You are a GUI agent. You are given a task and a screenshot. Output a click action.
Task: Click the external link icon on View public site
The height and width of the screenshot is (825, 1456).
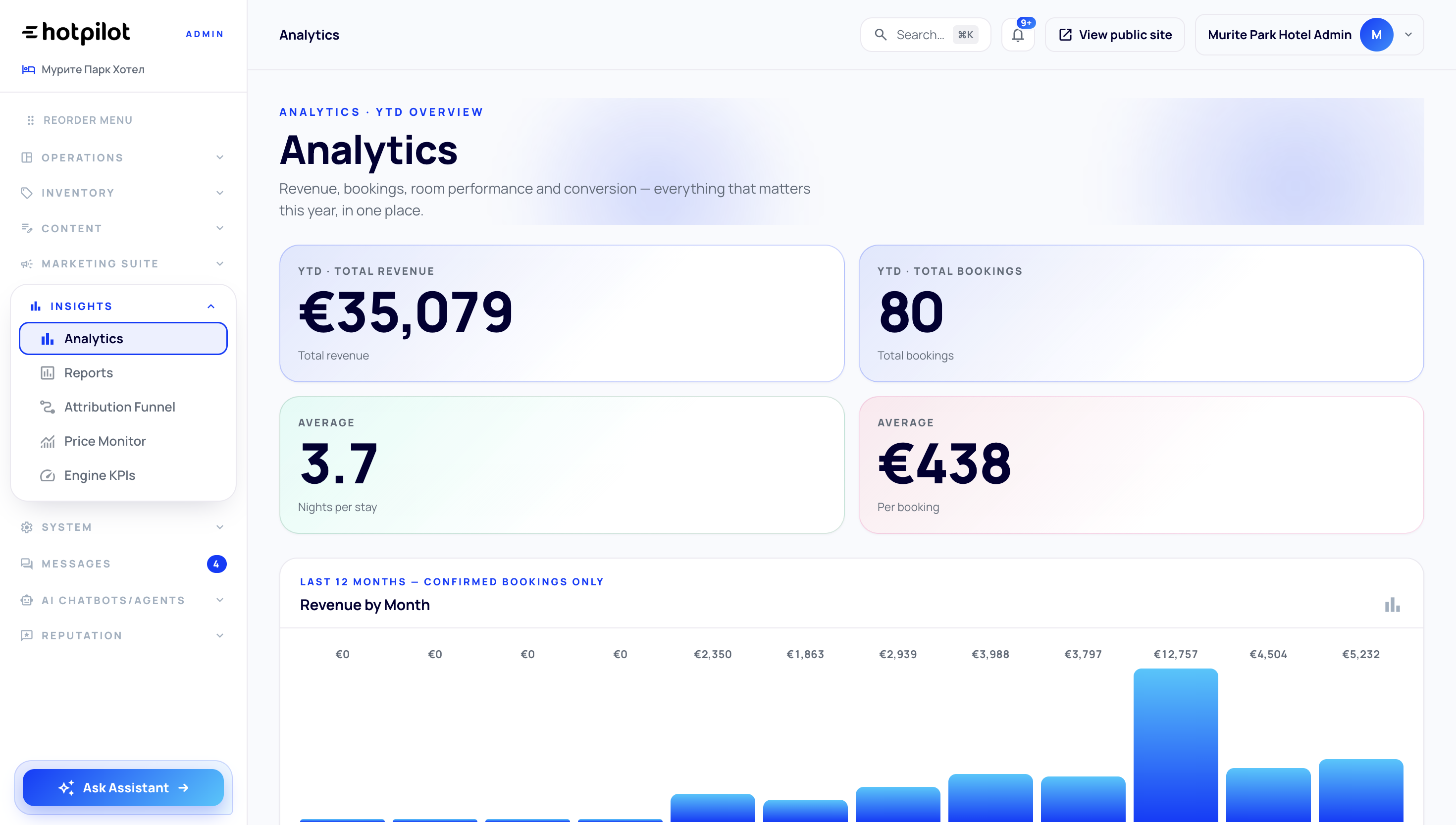pos(1066,35)
